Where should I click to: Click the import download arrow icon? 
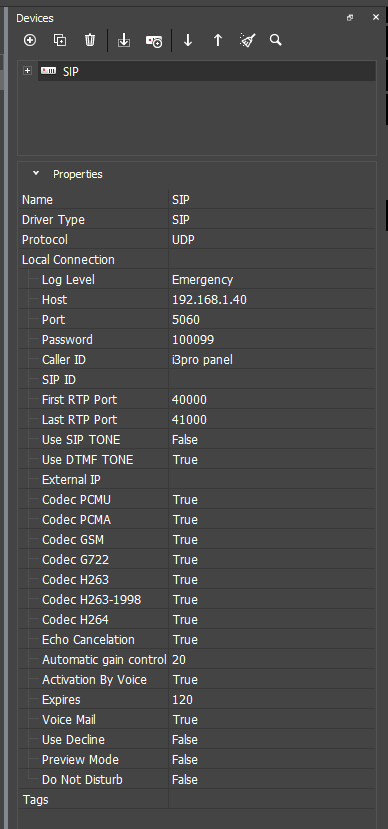coord(124,40)
